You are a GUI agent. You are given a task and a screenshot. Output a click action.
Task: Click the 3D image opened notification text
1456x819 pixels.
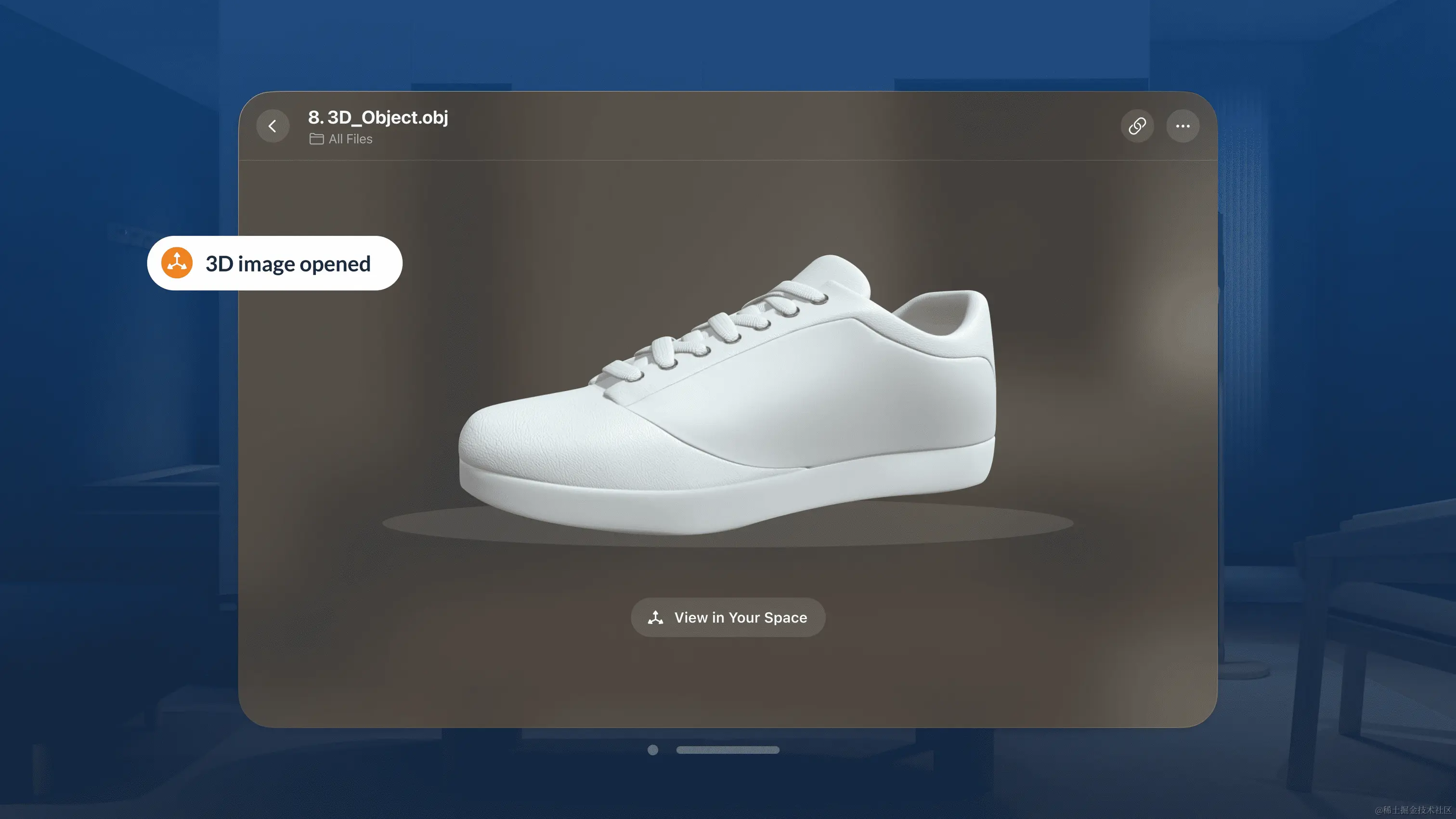pyautogui.click(x=288, y=264)
